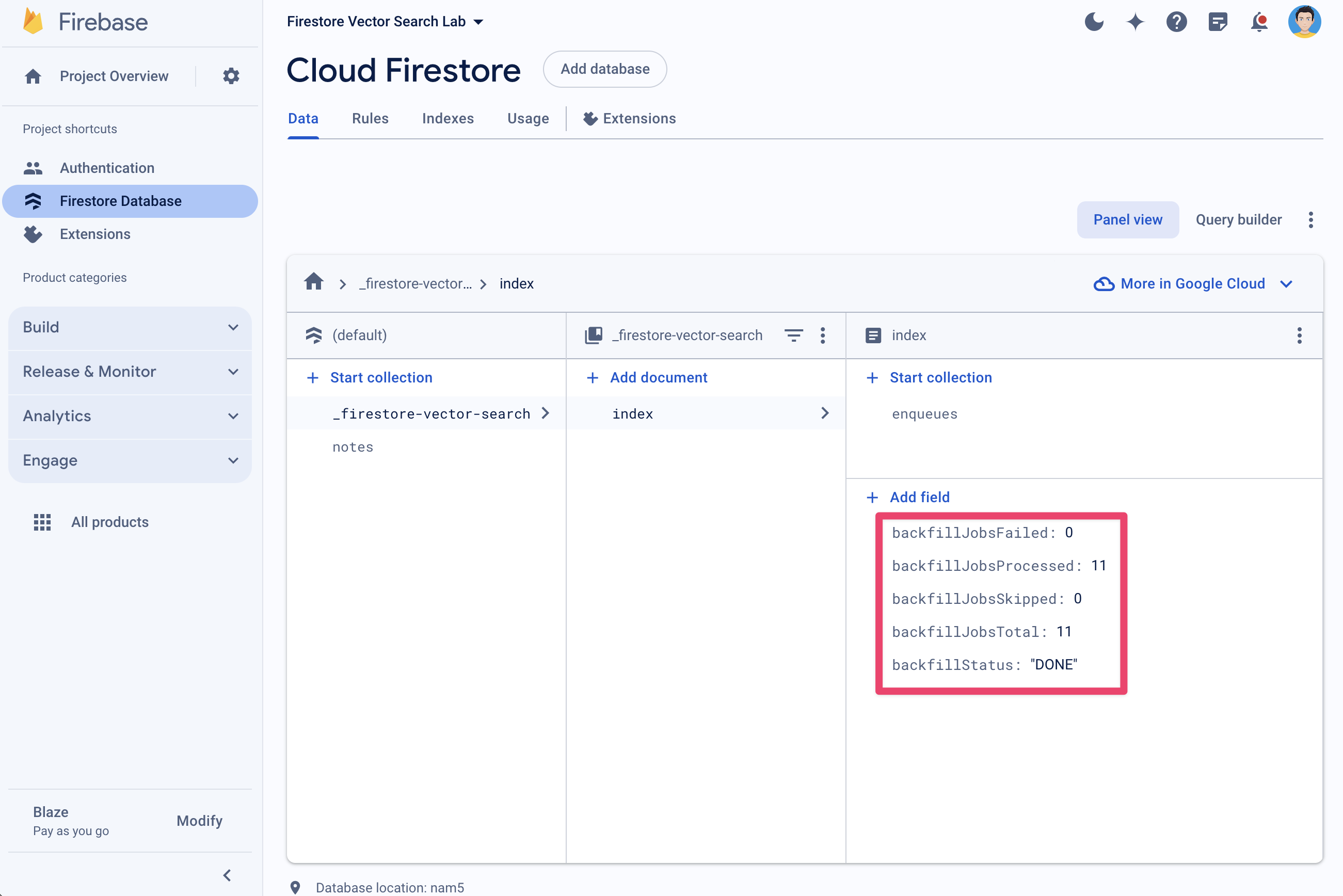Toggle the Panel view option
This screenshot has height=896, width=1343.
[1128, 219]
